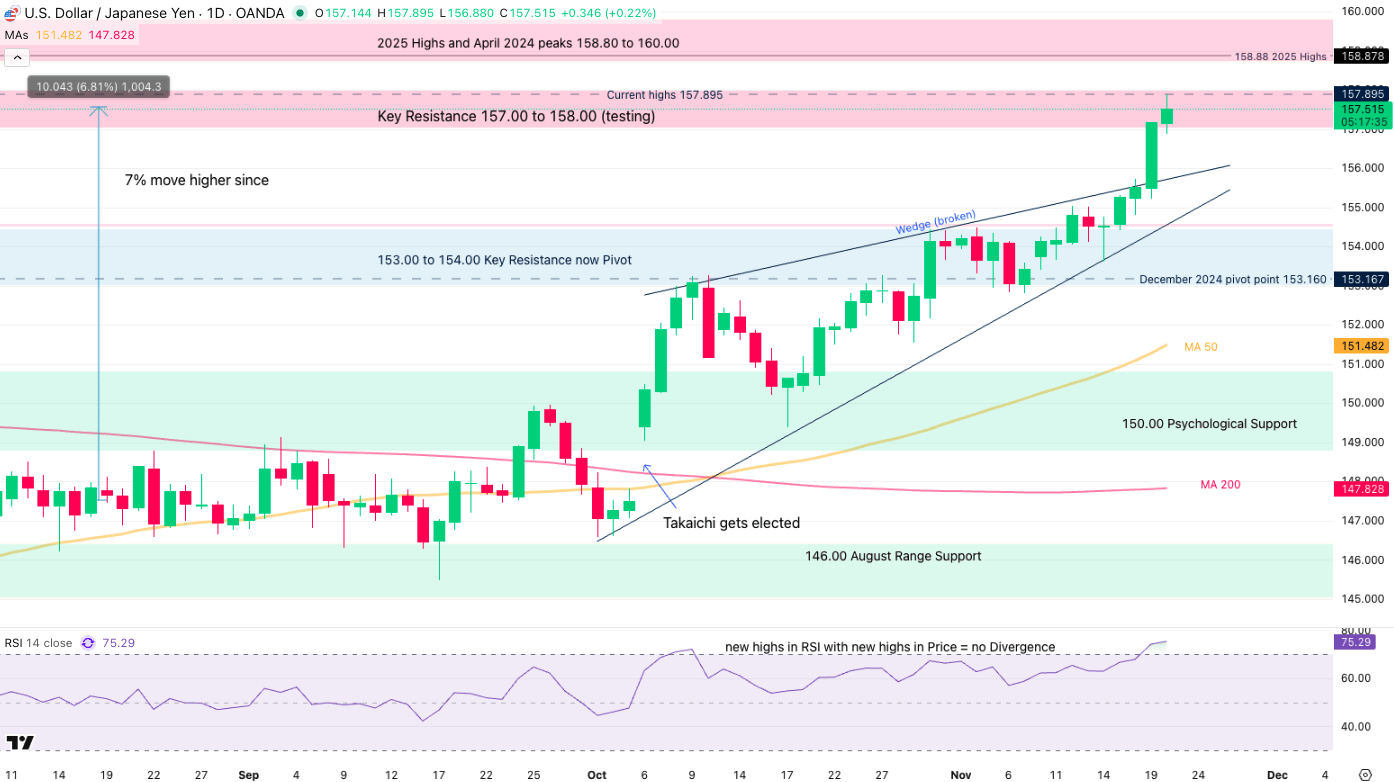Expand the OANDA exchange selector
Viewport: 1394px width, 782px height.
262,13
